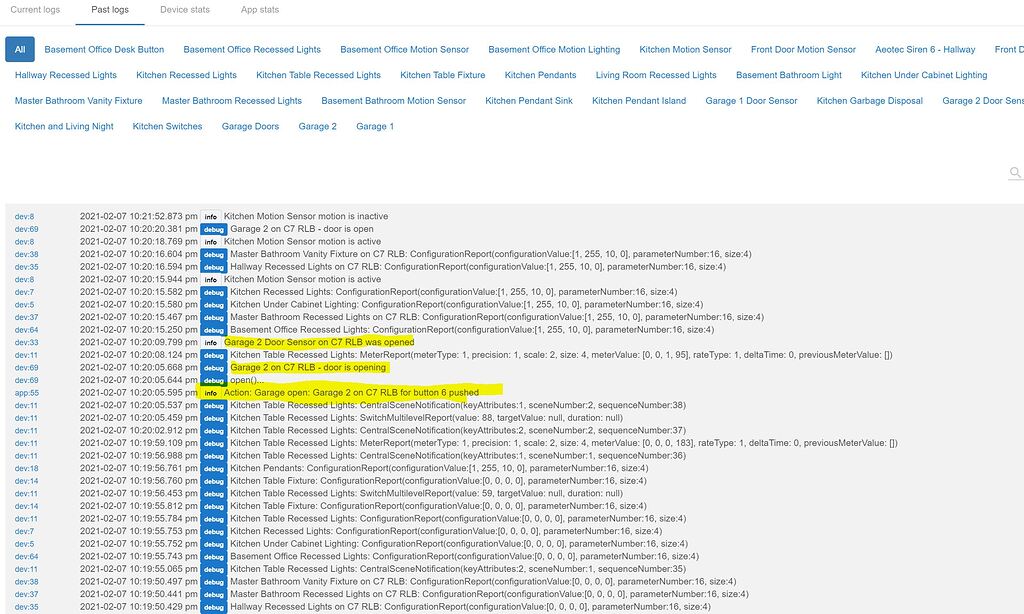Filter by Aeotec Siren 6 - Hallway

point(925,49)
